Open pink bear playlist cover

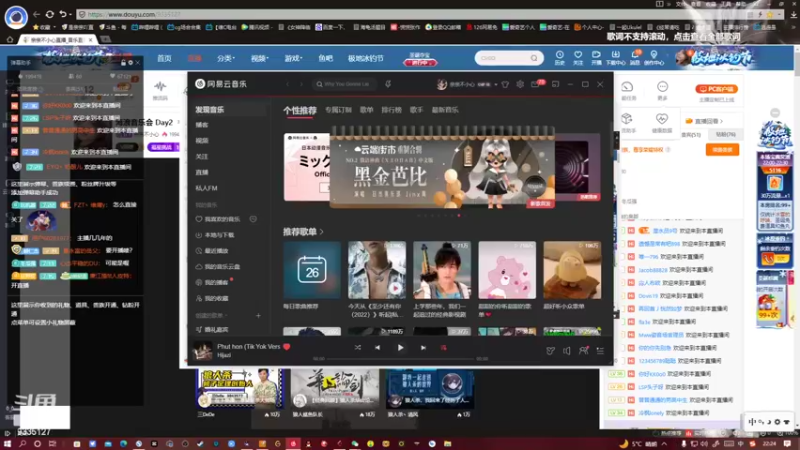coord(507,270)
